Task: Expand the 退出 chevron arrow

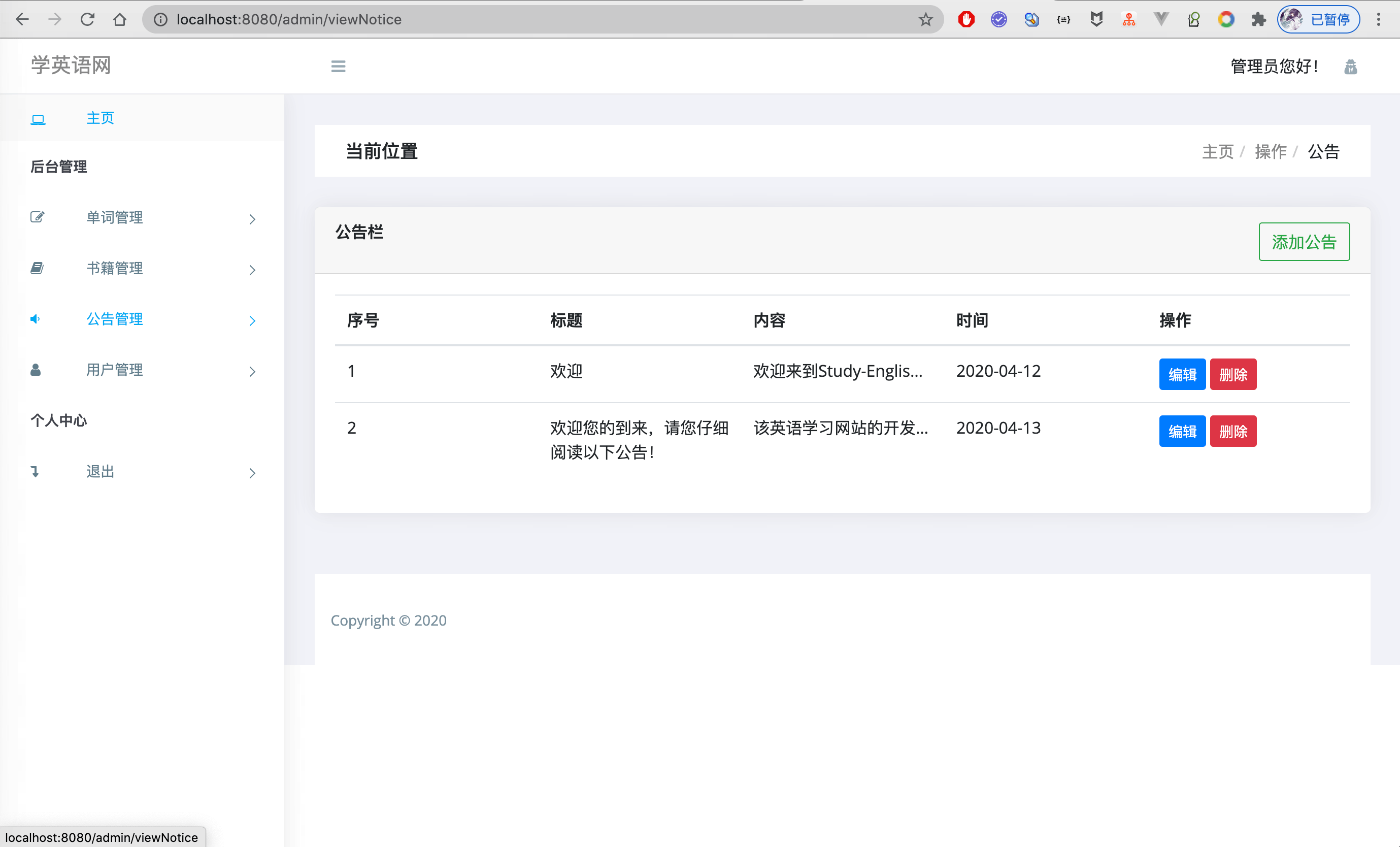Action: (252, 473)
